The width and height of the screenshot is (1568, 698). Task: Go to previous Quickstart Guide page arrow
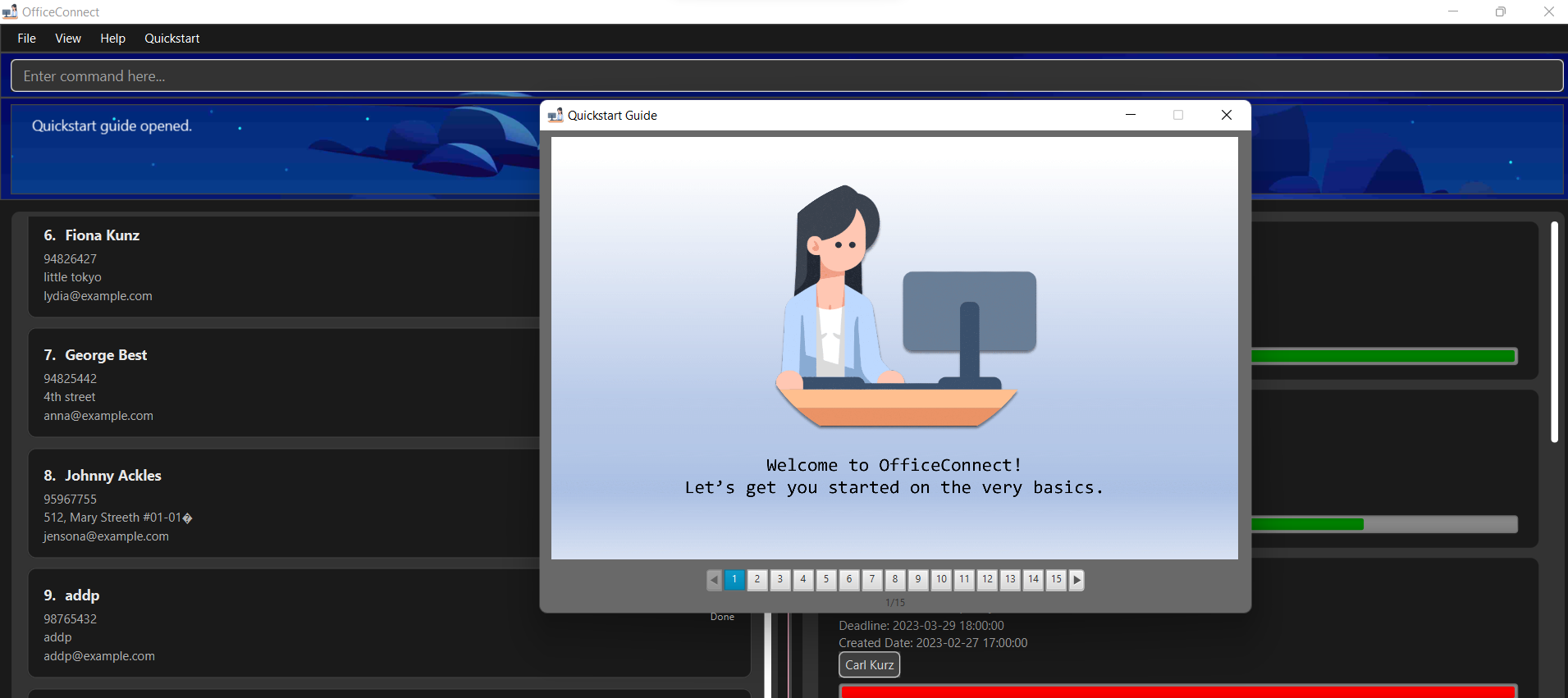point(714,580)
